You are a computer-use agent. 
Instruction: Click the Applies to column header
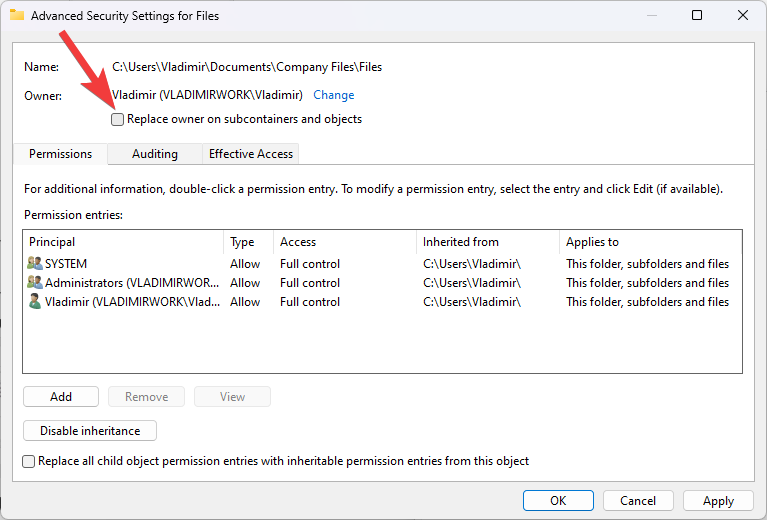pos(650,242)
